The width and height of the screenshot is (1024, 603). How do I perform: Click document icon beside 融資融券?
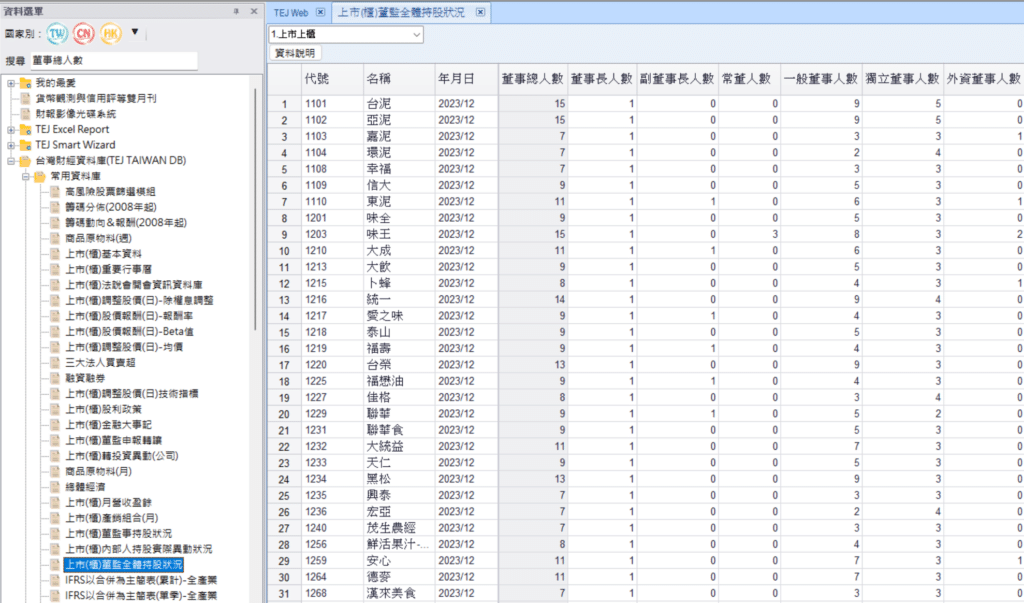pyautogui.click(x=55, y=378)
